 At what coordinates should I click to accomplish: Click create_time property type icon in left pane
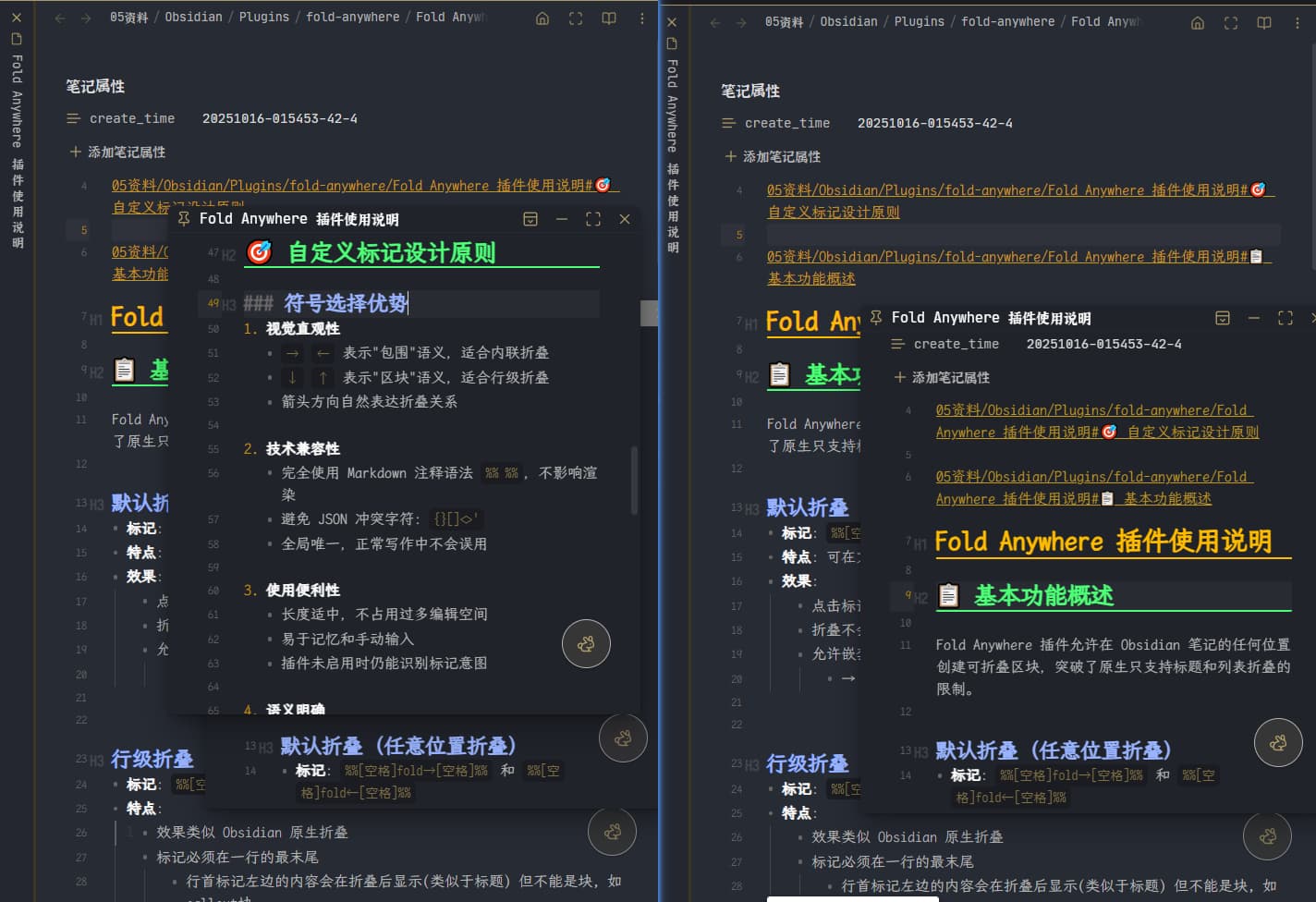click(x=74, y=118)
